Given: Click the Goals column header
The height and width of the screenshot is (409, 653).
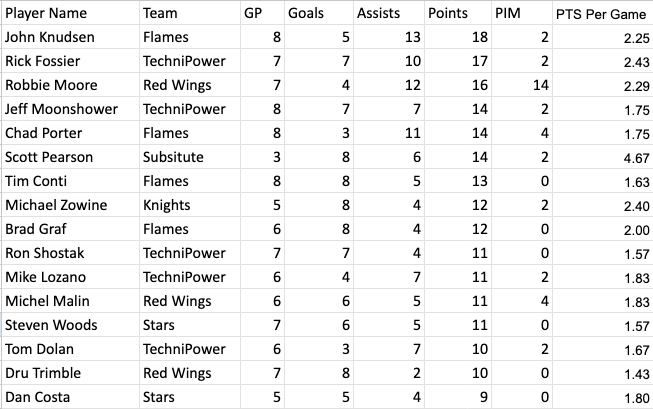Looking at the screenshot, I should click(x=319, y=13).
